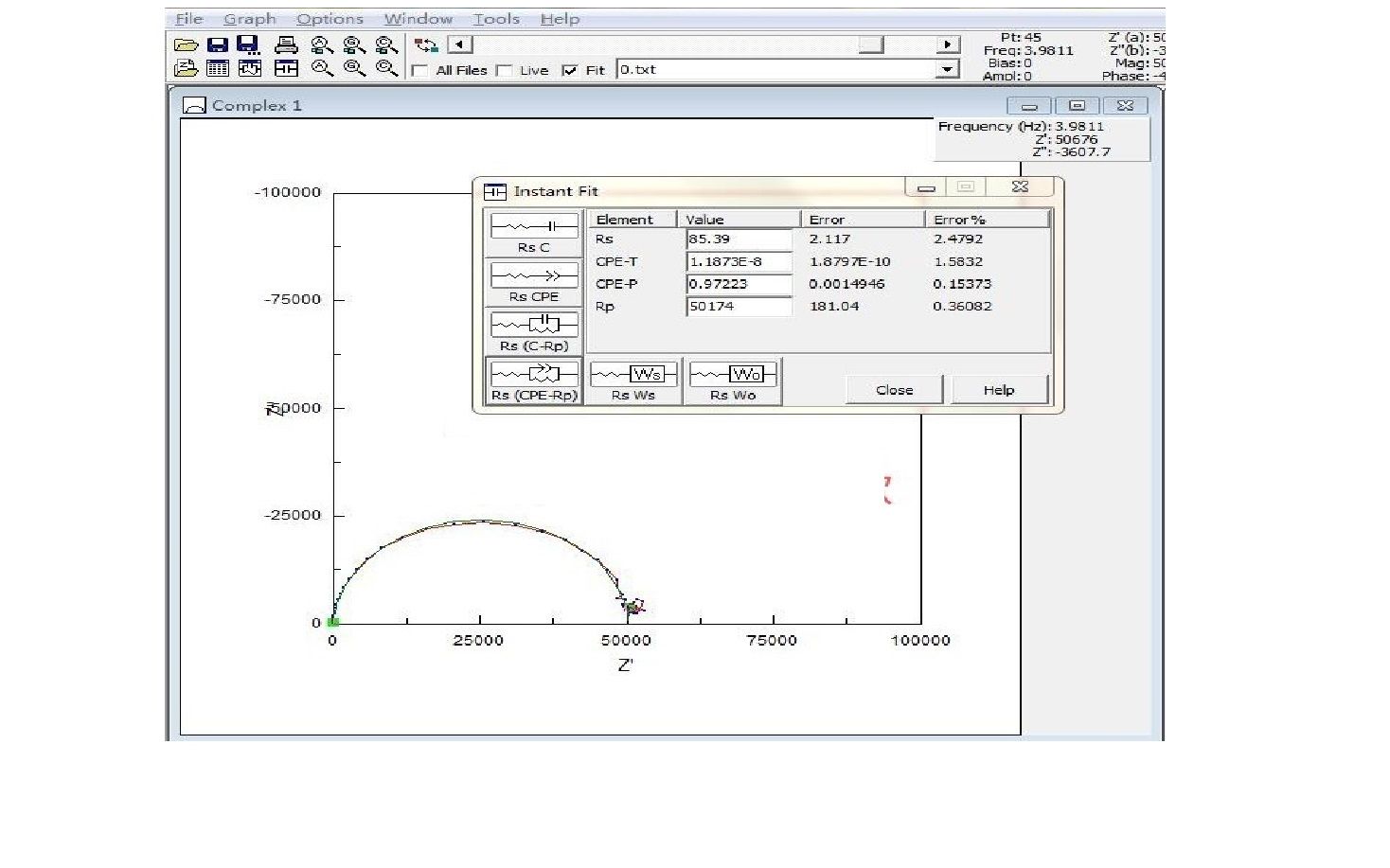Select the Rs Ws Warburg circuit
Image resolution: width=1390 pixels, height=868 pixels.
pos(633,381)
